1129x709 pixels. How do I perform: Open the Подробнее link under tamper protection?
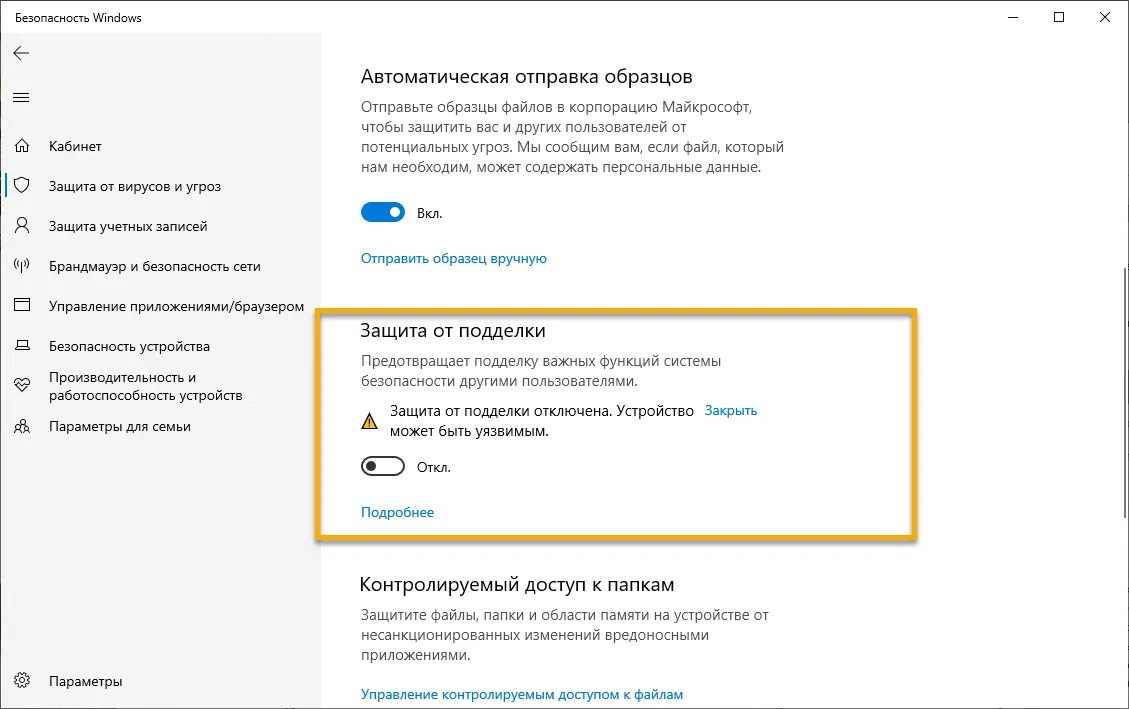(397, 512)
